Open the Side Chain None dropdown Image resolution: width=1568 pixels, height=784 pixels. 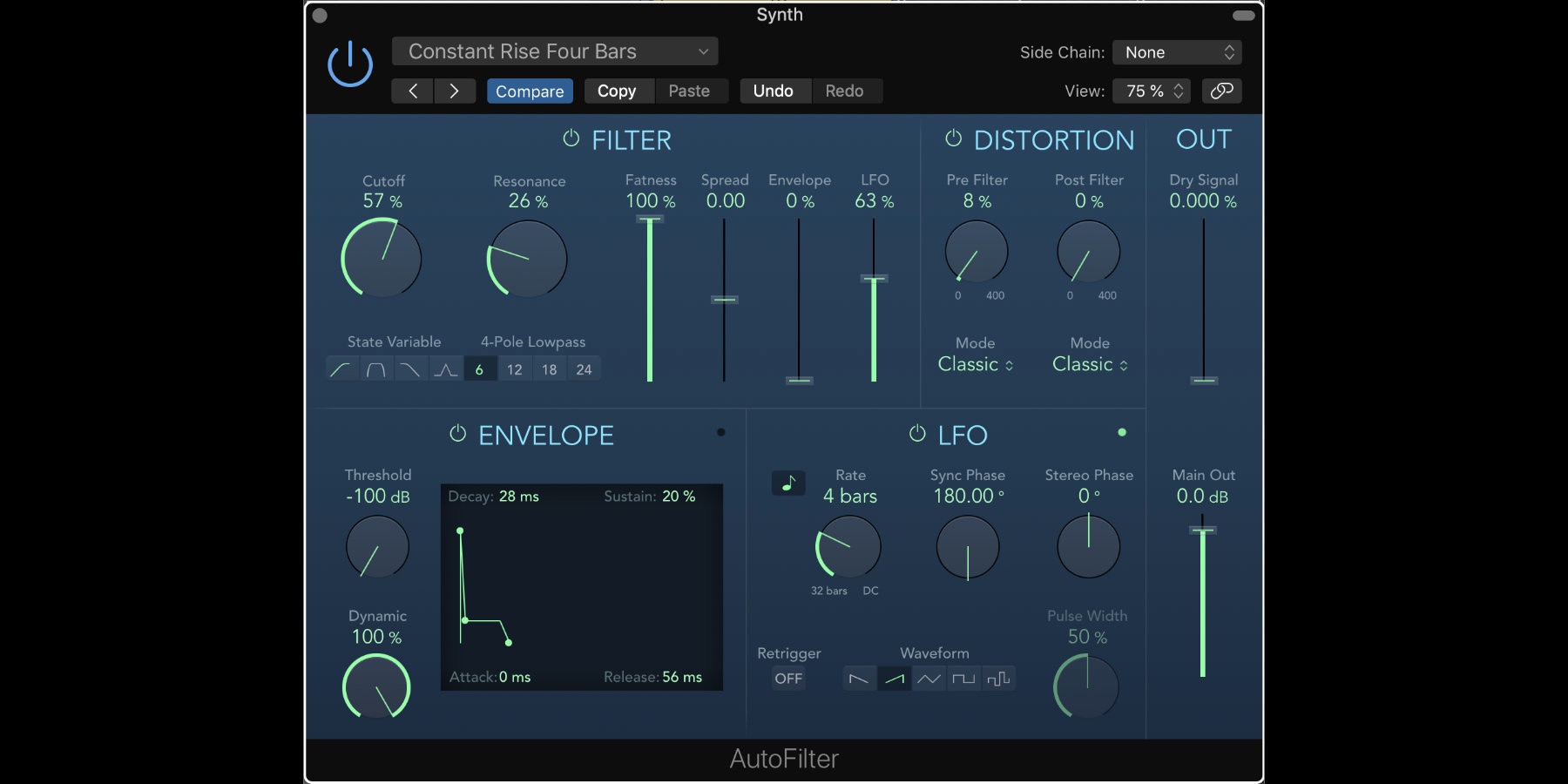tap(1177, 52)
